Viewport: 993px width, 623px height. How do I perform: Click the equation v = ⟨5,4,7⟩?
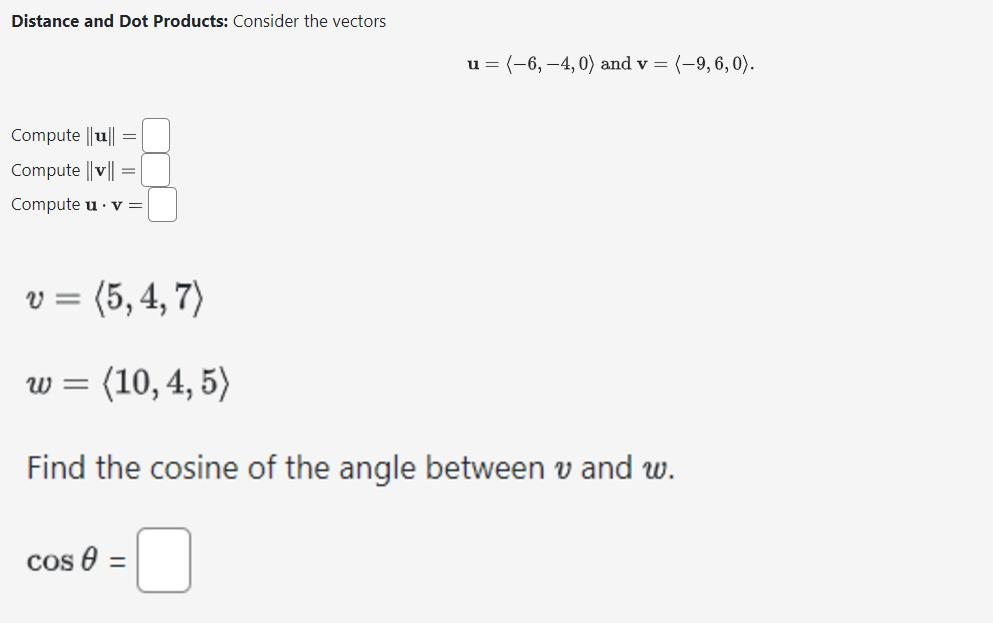[115, 298]
